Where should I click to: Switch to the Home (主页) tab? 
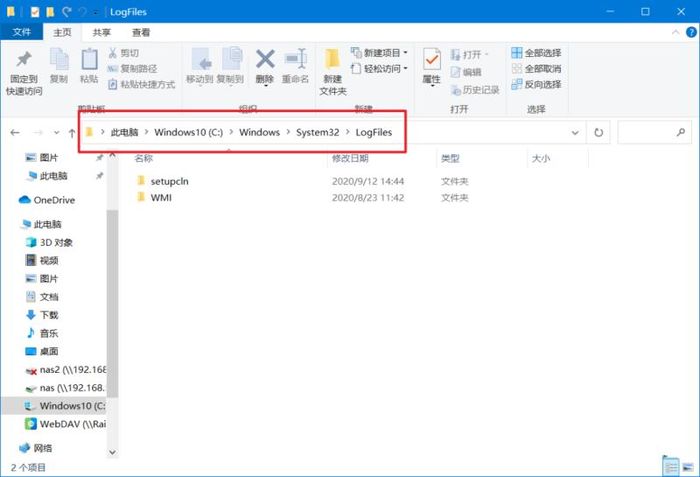62,32
